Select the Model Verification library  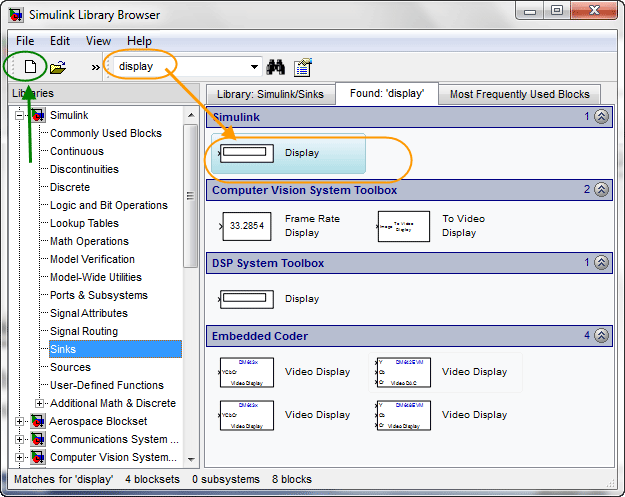point(92,259)
